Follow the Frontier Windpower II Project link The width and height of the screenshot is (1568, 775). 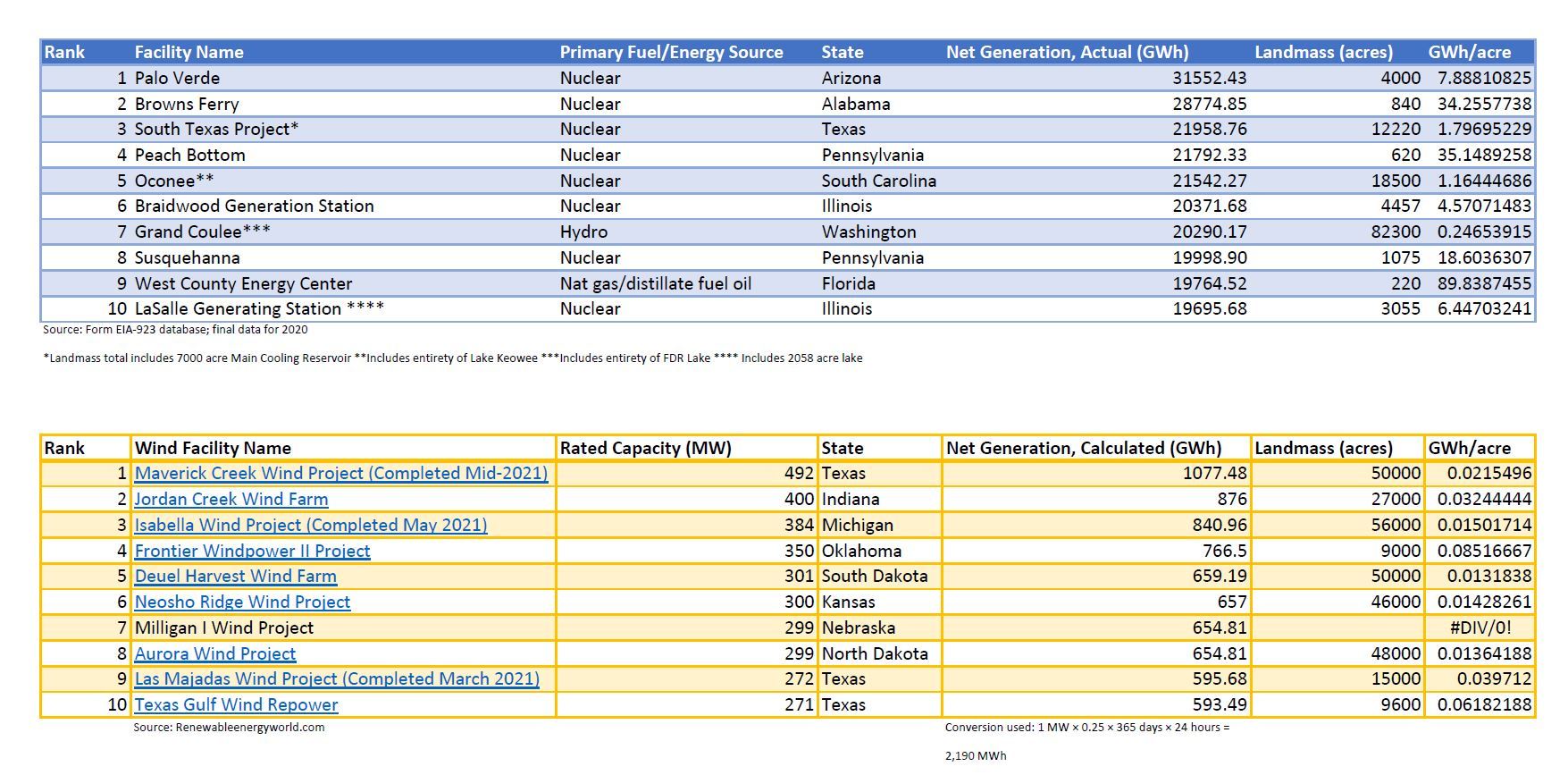tap(252, 552)
